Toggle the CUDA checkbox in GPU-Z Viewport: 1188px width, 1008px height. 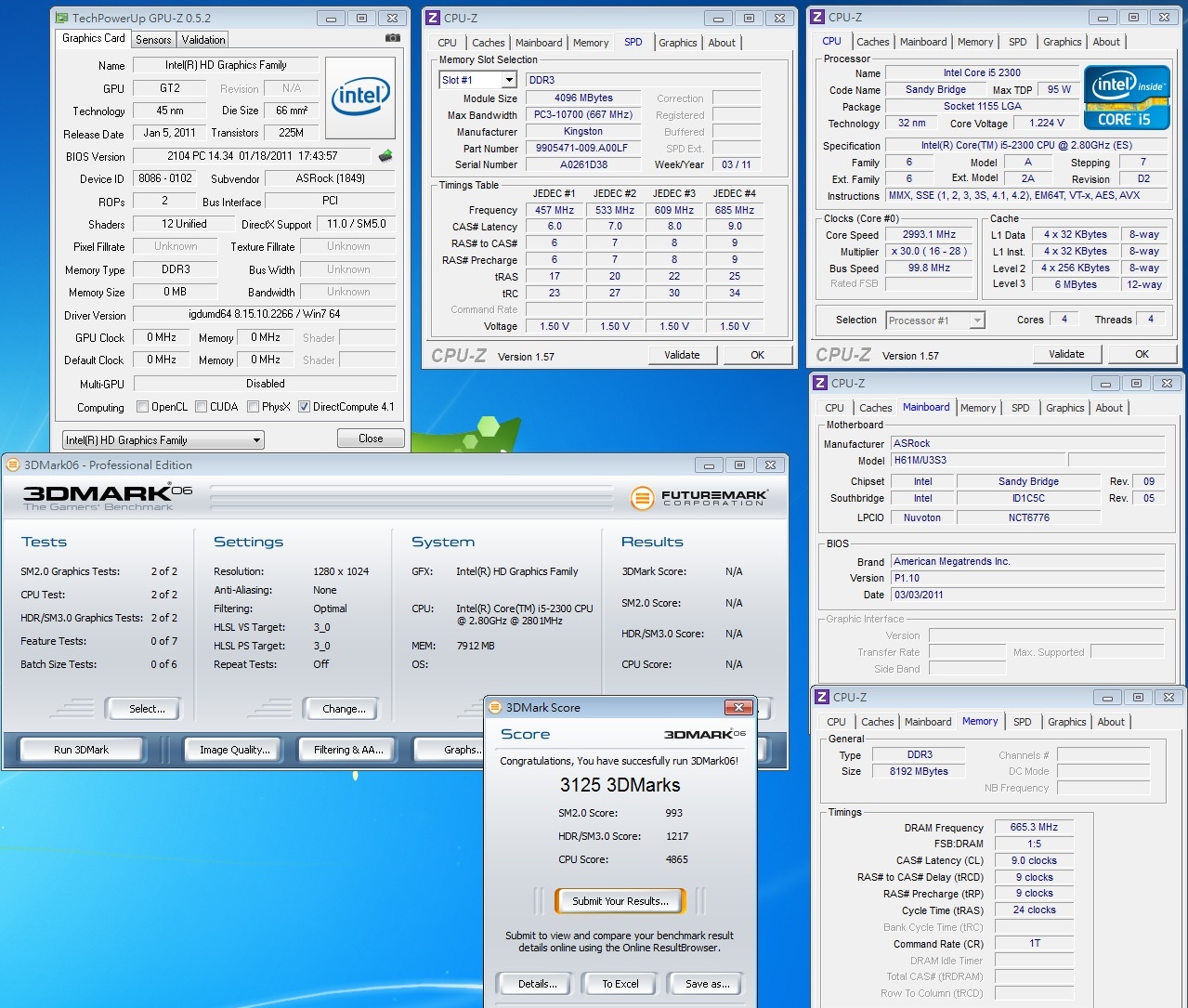click(x=201, y=407)
